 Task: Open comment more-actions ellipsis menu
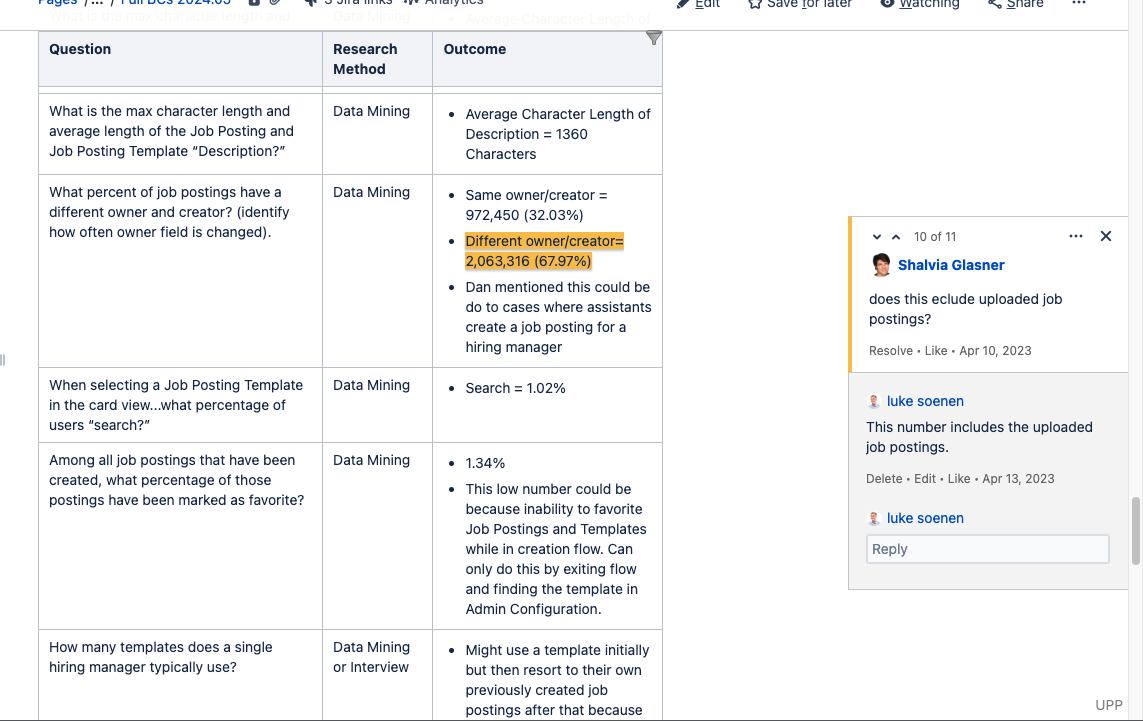click(1076, 236)
